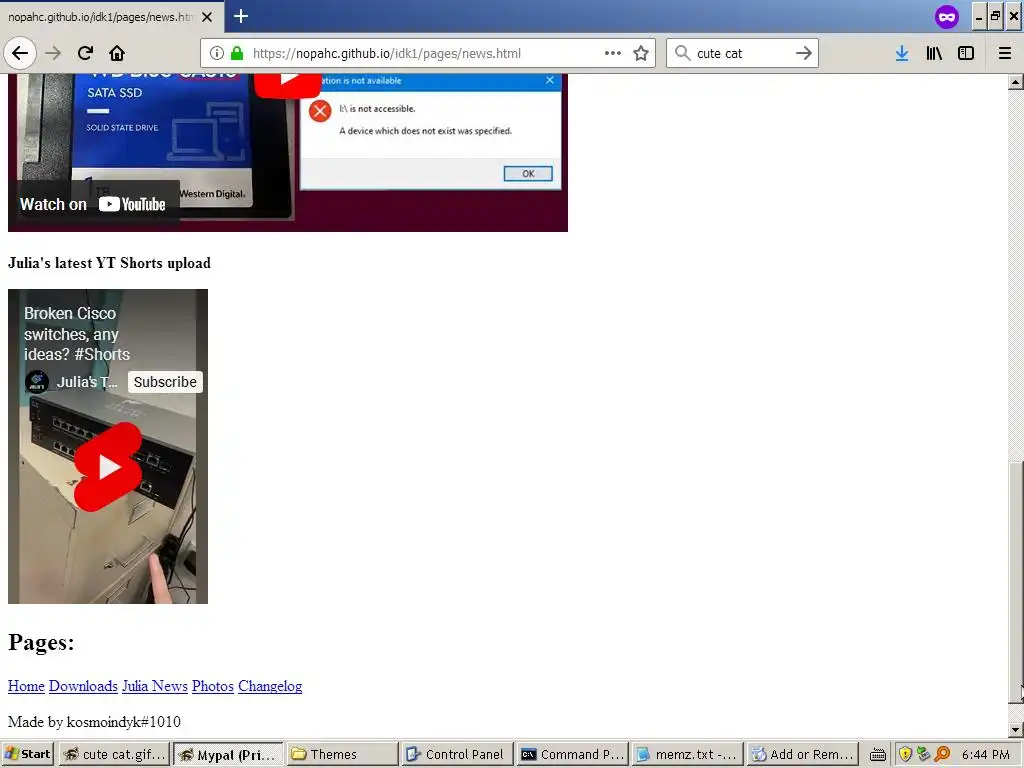Go back to the previous page
1024x768 pixels.
tap(20, 53)
